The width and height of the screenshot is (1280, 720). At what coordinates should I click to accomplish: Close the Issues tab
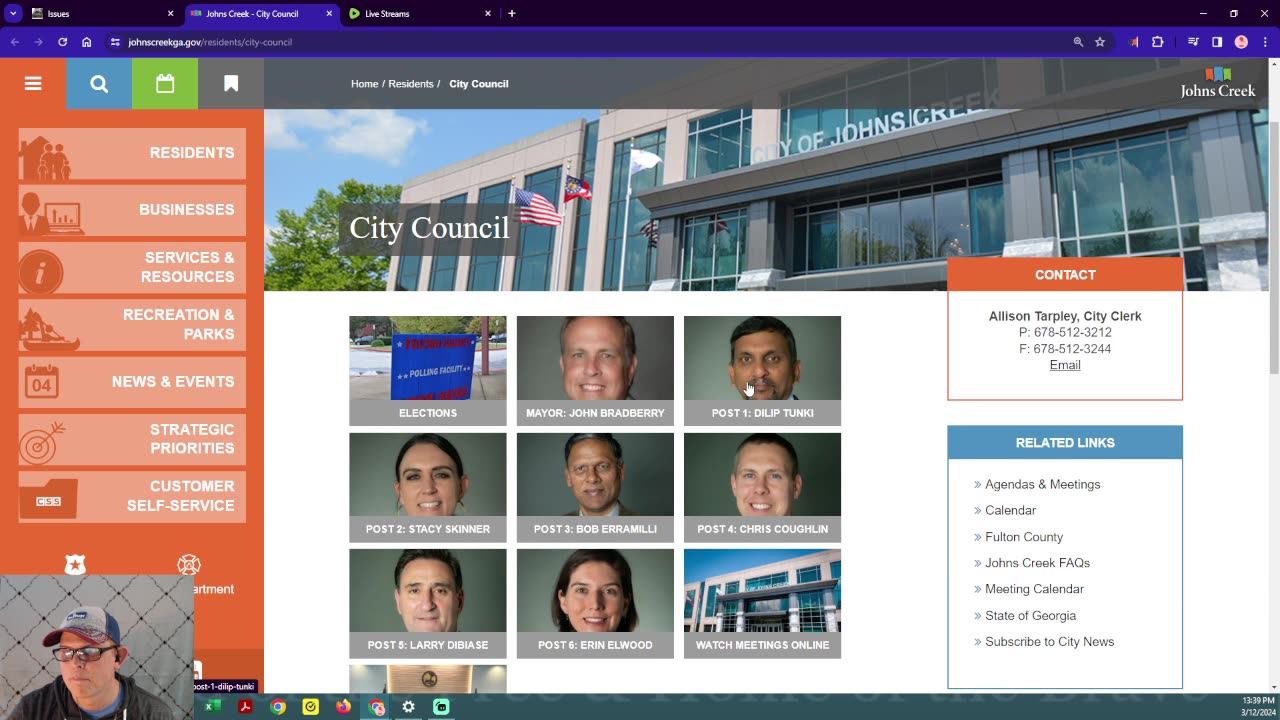pyautogui.click(x=170, y=14)
